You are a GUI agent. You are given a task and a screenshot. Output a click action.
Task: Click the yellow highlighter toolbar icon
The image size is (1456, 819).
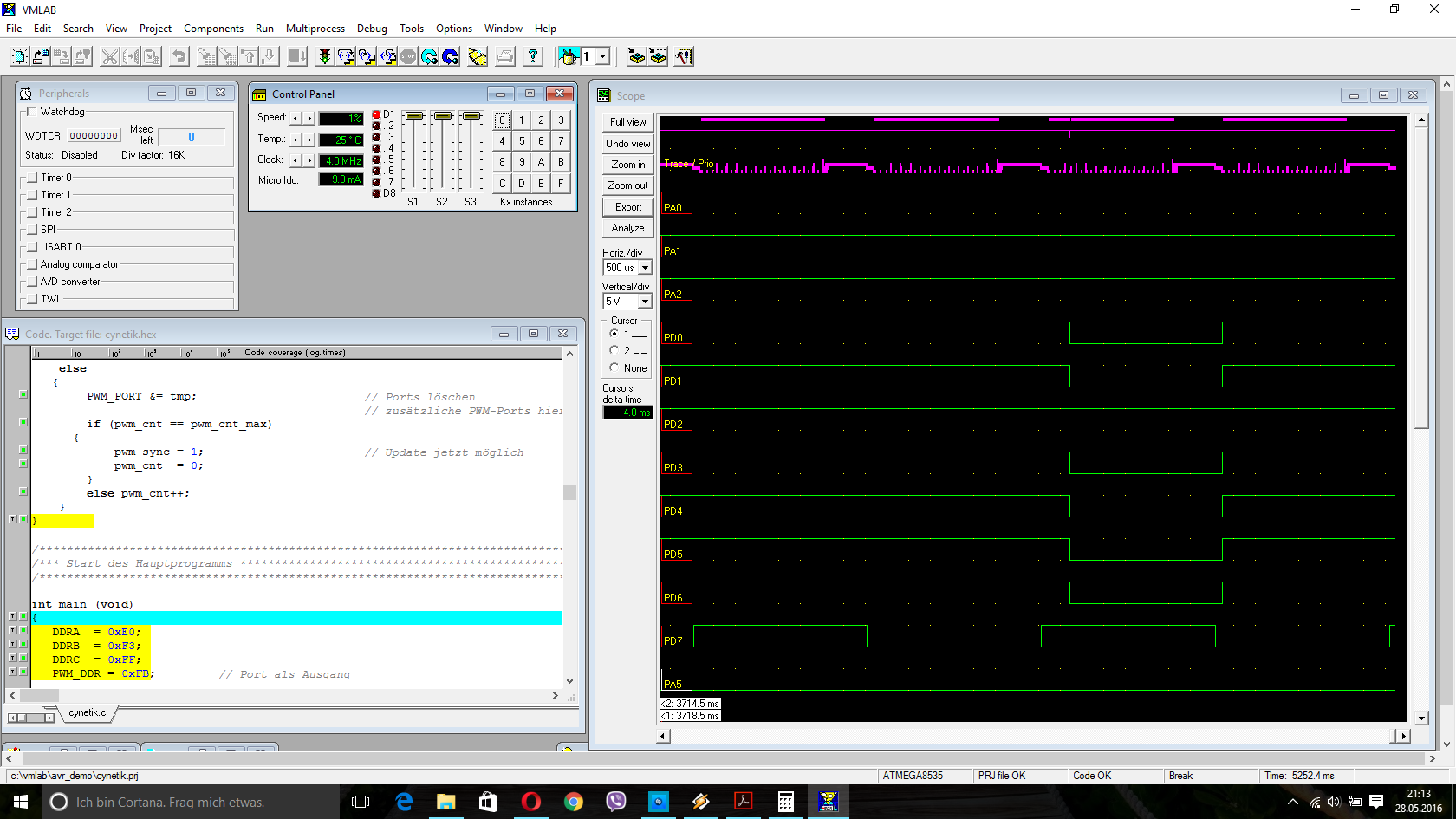(478, 56)
